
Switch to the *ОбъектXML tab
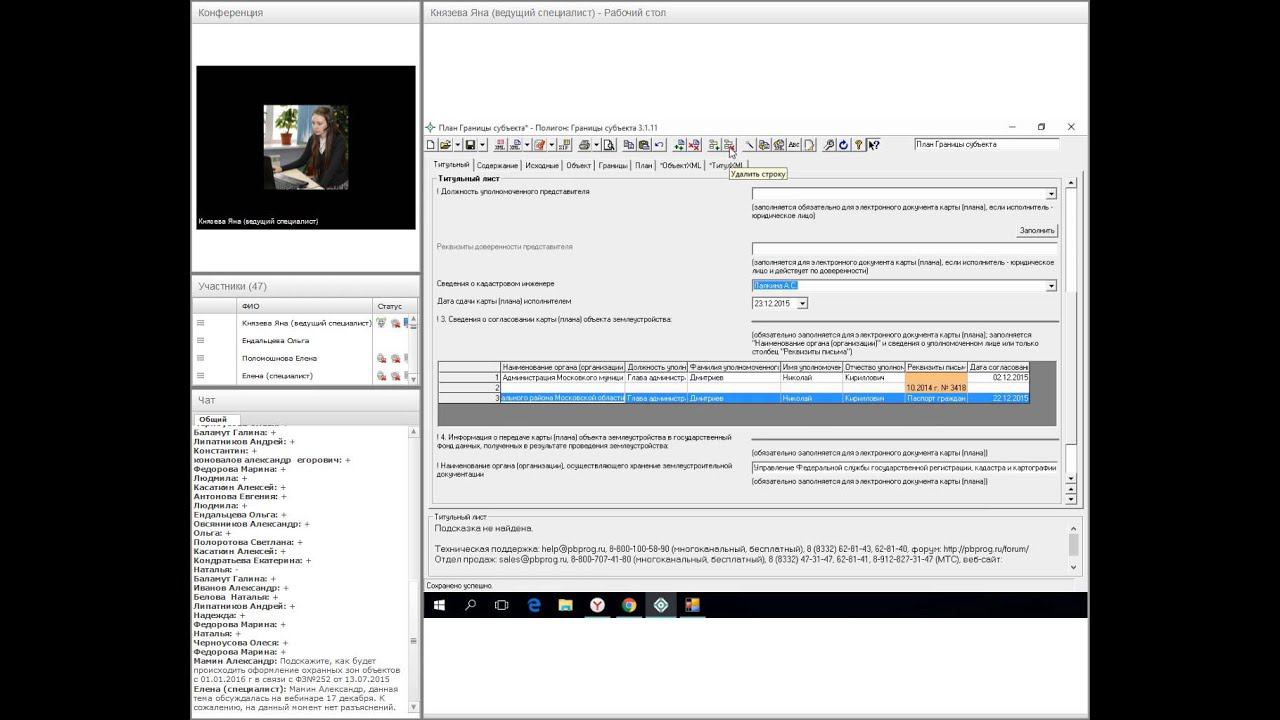pos(681,165)
